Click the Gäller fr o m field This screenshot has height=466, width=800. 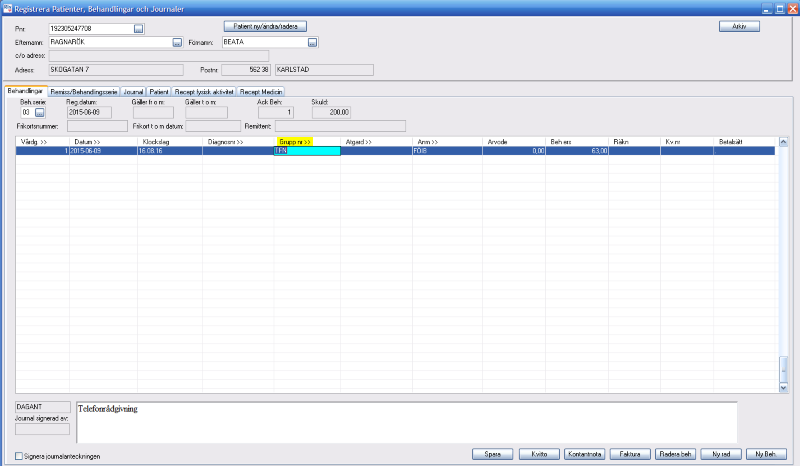[x=153, y=113]
